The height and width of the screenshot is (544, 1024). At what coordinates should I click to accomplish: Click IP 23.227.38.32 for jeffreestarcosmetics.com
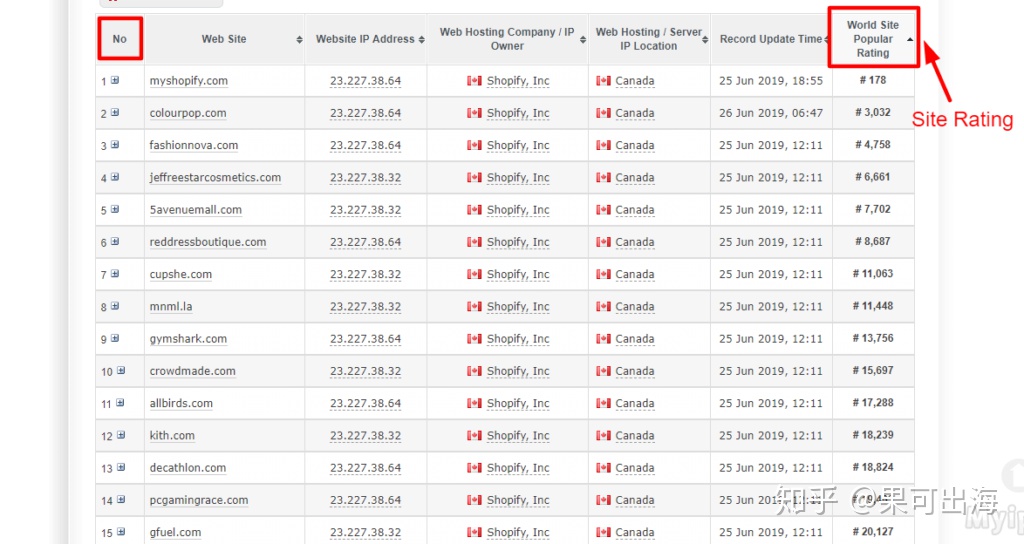[x=366, y=178]
